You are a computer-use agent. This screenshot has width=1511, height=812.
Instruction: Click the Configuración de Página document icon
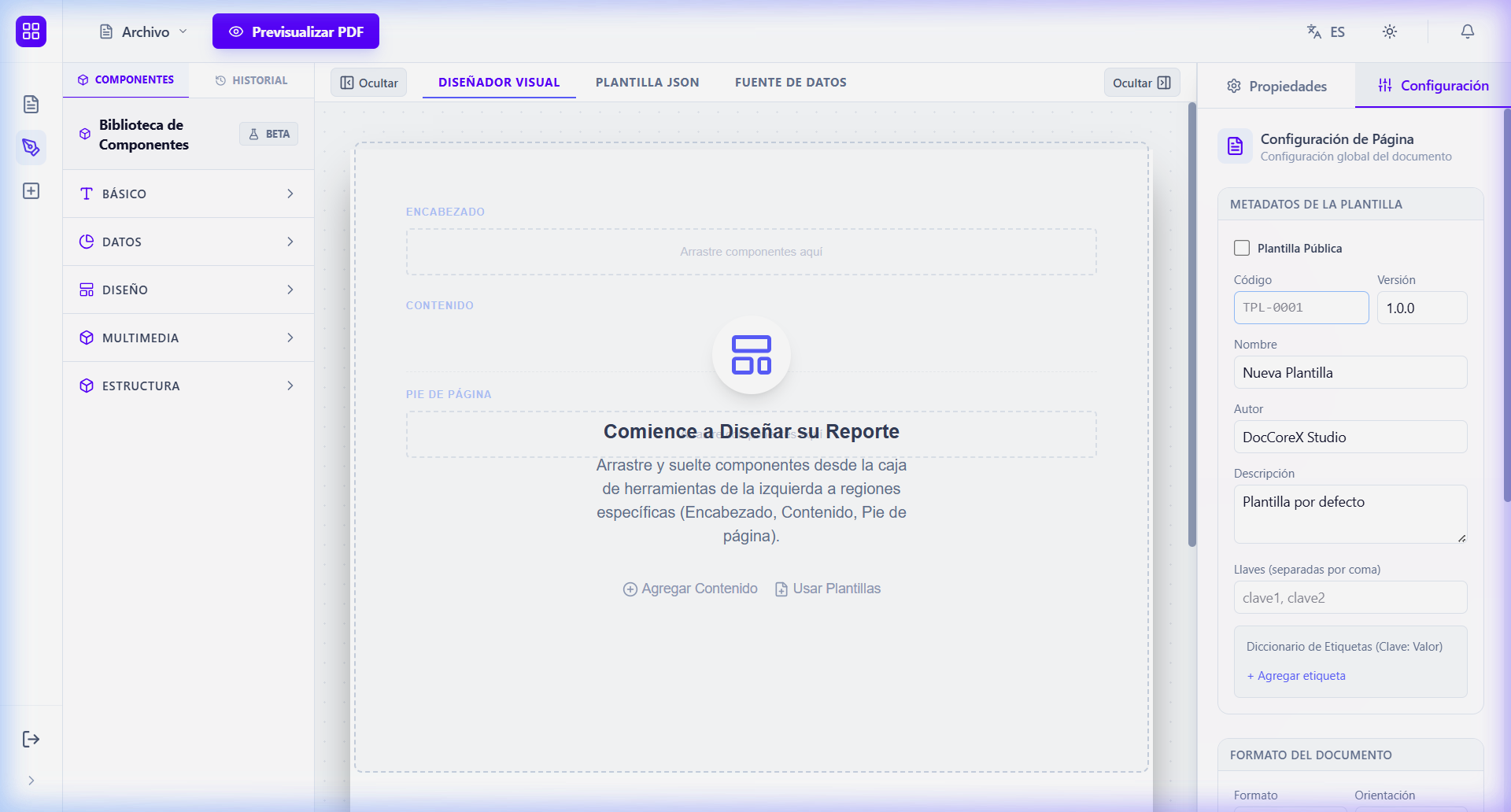pyautogui.click(x=1235, y=146)
